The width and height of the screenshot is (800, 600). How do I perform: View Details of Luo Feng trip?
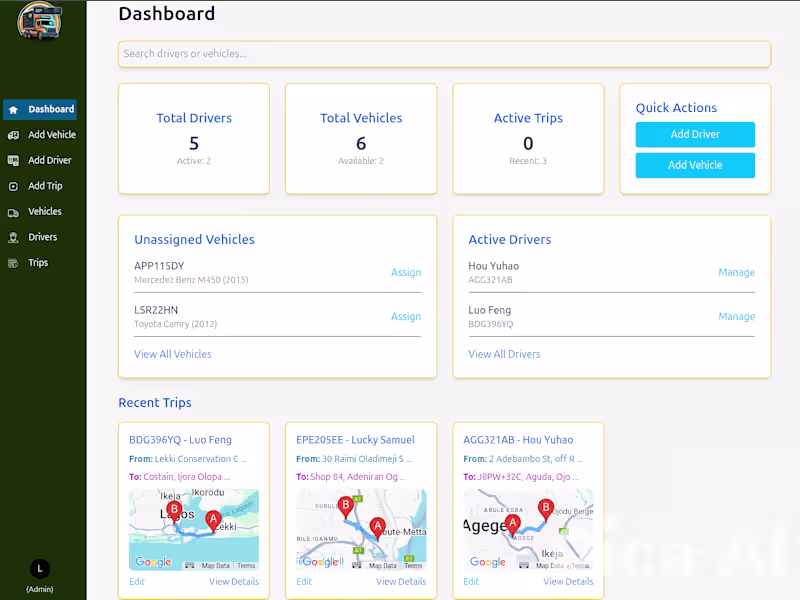(234, 582)
